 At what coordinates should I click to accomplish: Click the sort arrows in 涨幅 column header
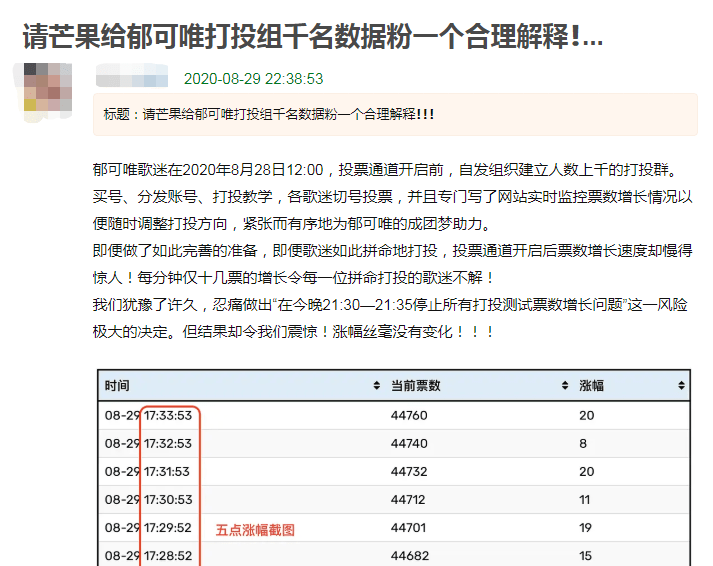[682, 386]
